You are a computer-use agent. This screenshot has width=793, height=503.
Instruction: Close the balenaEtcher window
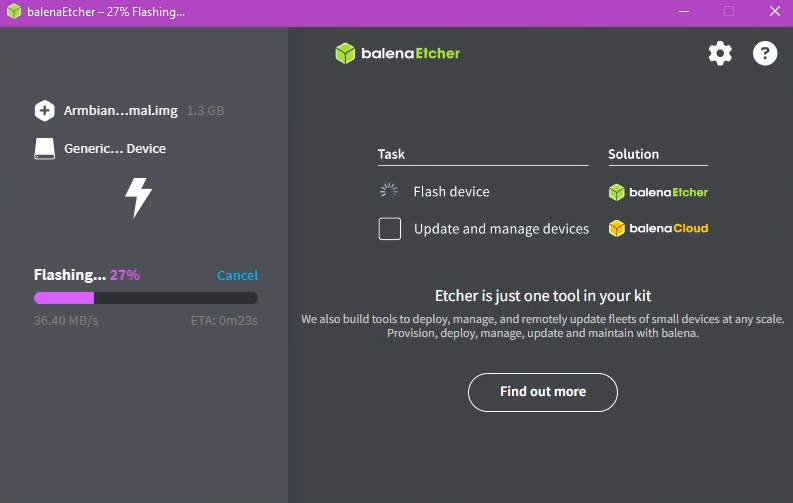coord(773,12)
